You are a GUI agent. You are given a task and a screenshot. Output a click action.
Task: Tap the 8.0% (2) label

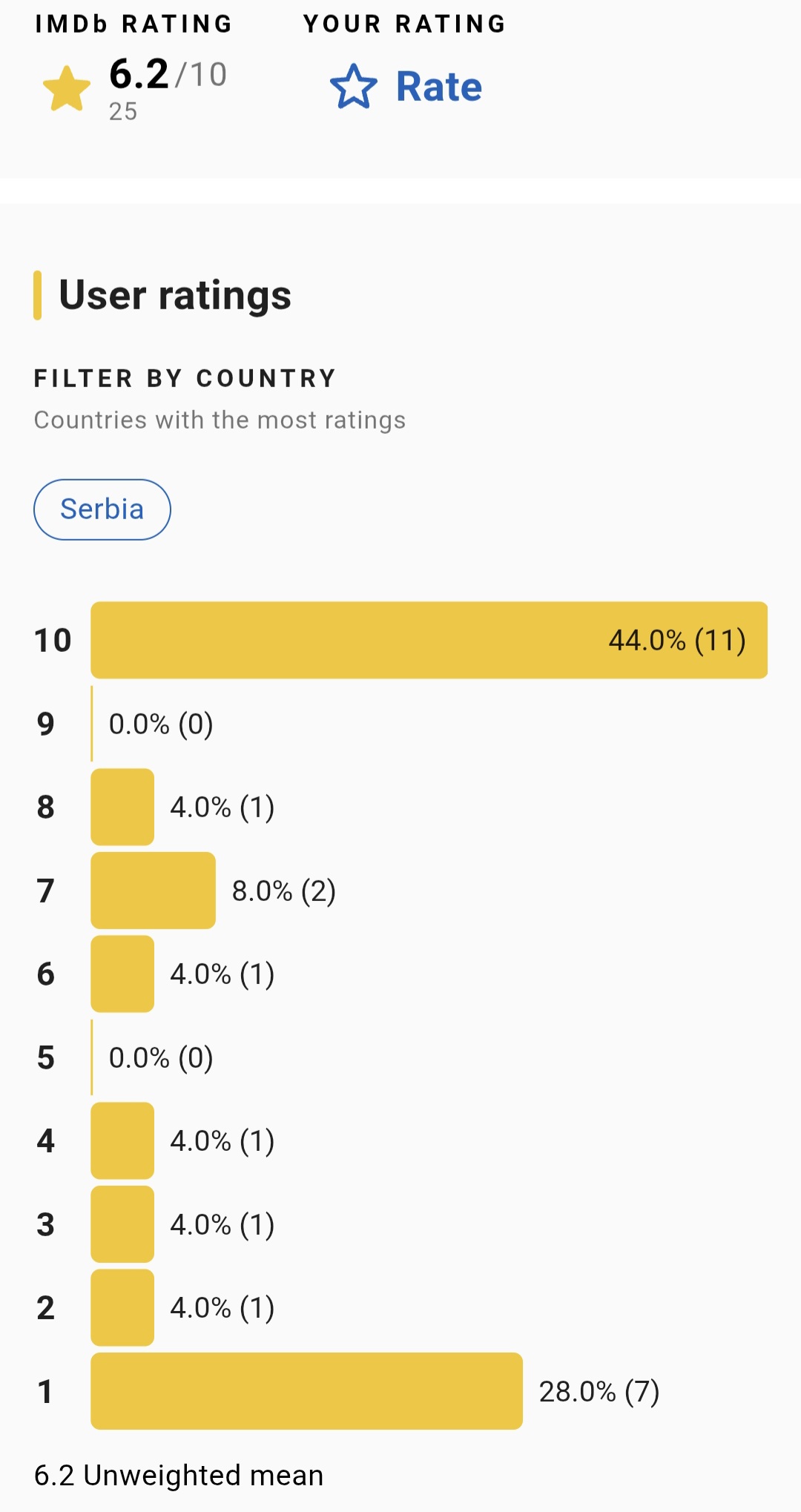[x=283, y=891]
